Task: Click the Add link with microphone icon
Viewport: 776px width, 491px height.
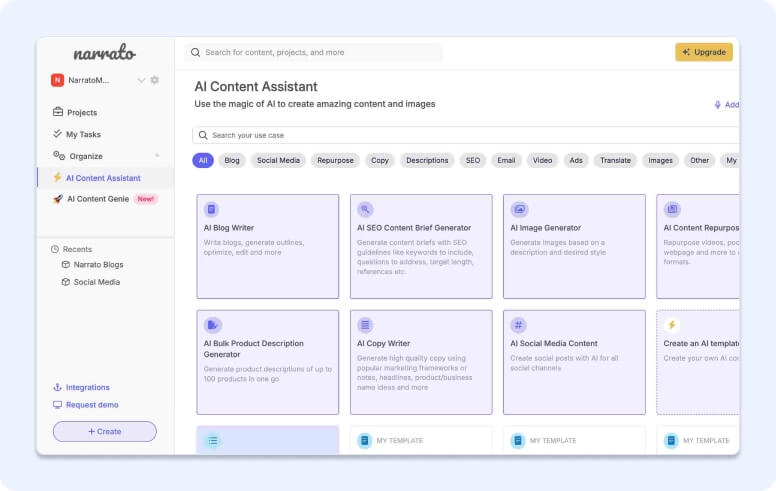Action: (x=727, y=104)
